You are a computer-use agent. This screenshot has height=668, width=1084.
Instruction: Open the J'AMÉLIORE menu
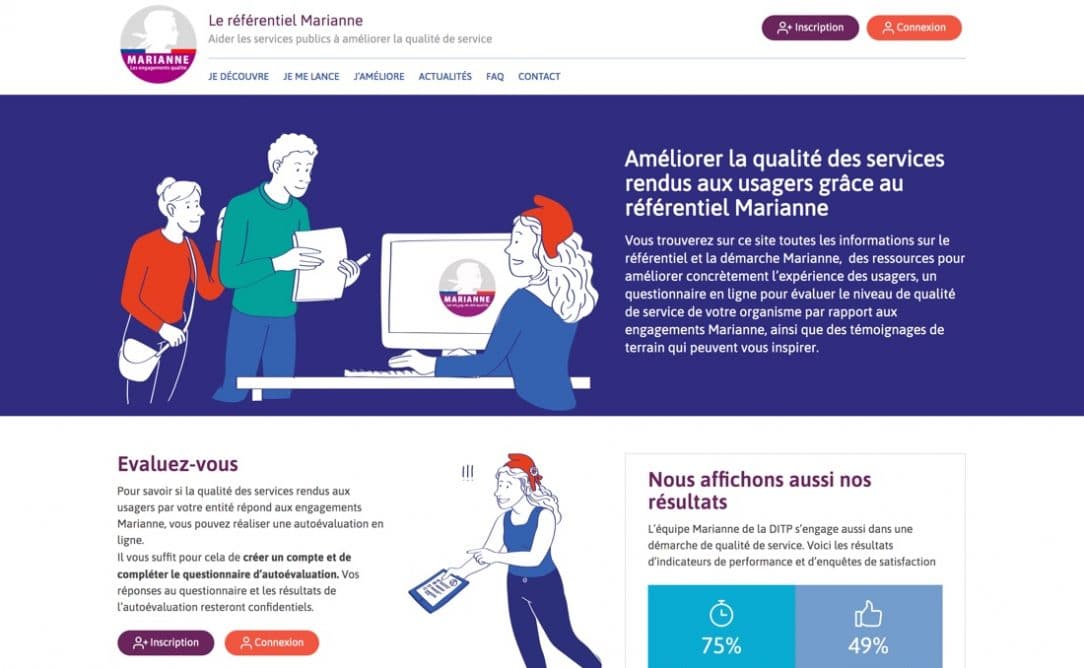click(x=379, y=77)
